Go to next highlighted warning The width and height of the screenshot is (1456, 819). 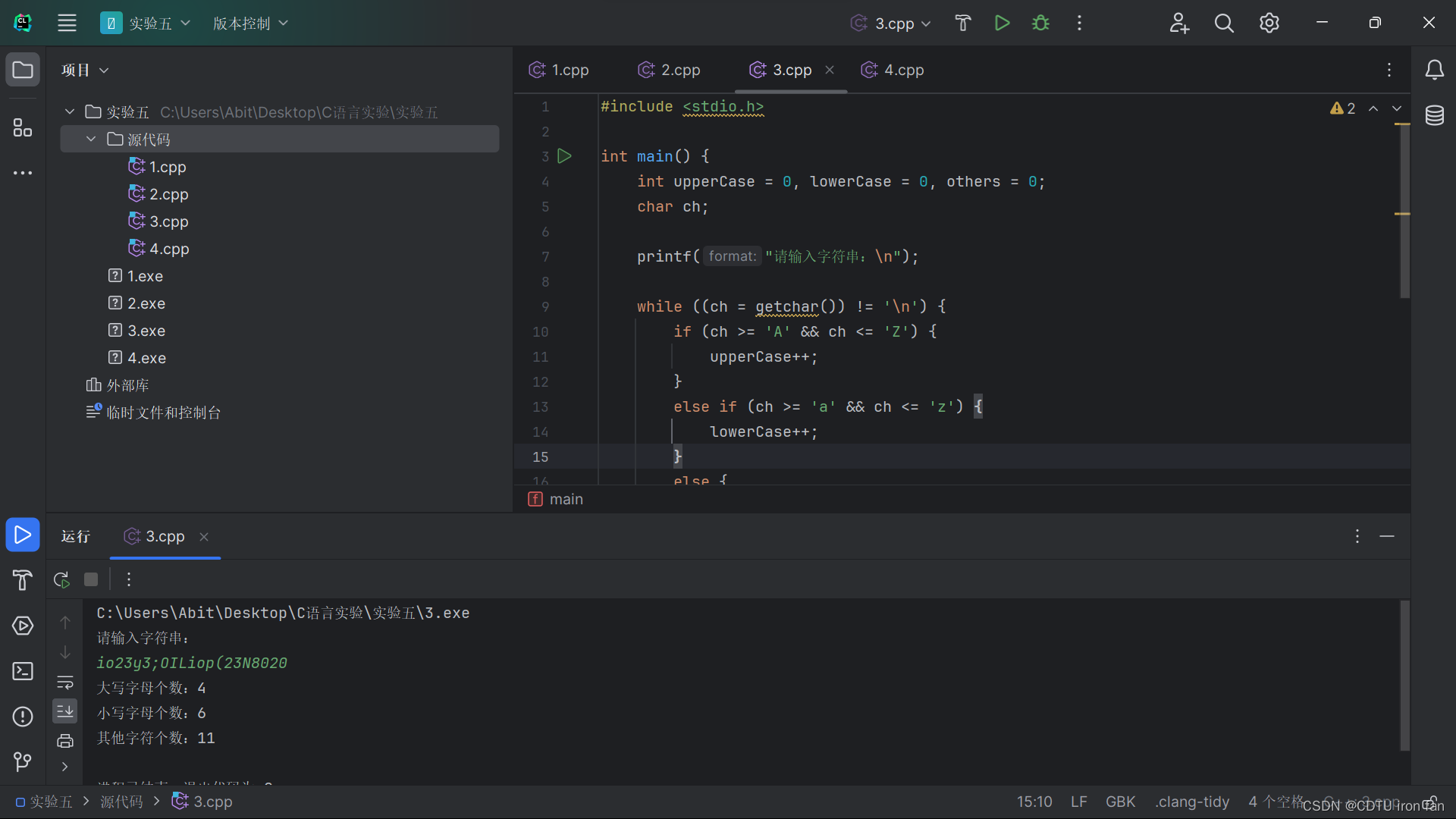pyautogui.click(x=1397, y=108)
